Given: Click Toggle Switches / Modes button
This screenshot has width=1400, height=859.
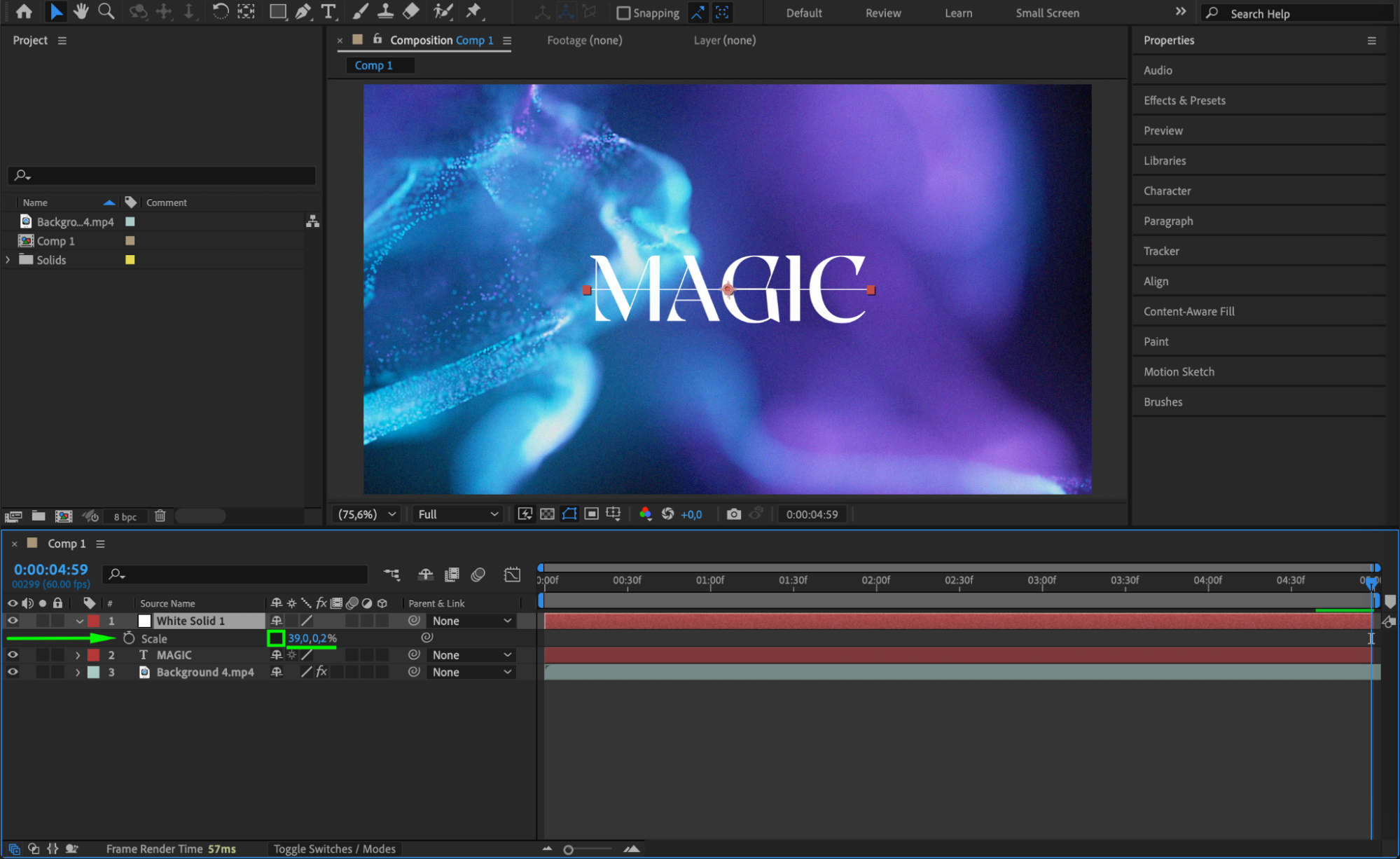Looking at the screenshot, I should click(334, 849).
